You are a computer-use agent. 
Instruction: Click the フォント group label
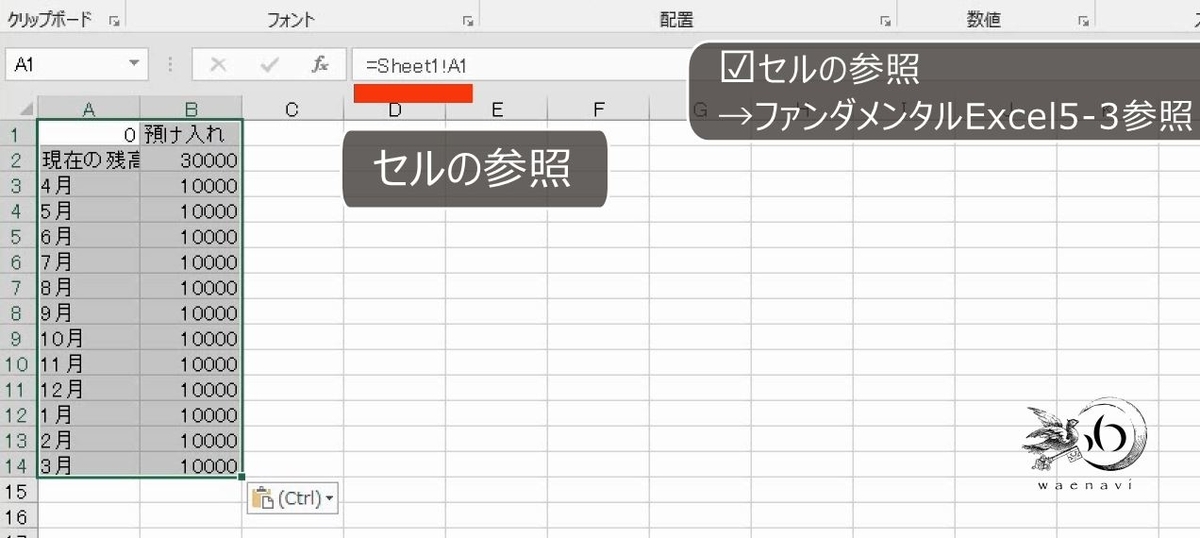click(x=292, y=20)
